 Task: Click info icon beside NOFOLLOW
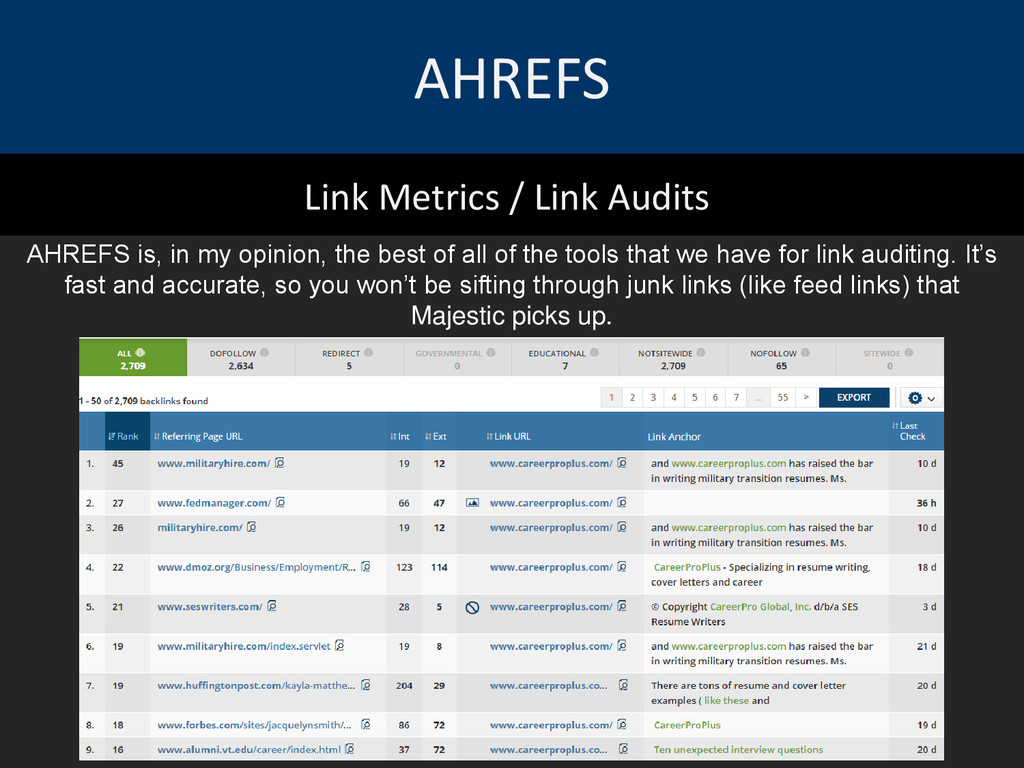(x=805, y=353)
